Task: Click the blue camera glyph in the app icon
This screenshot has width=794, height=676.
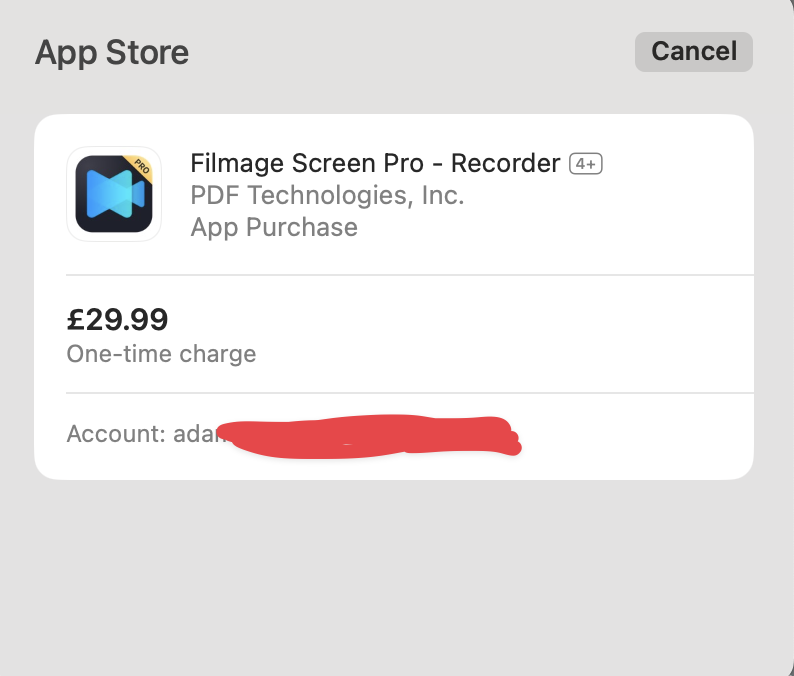Action: point(112,195)
